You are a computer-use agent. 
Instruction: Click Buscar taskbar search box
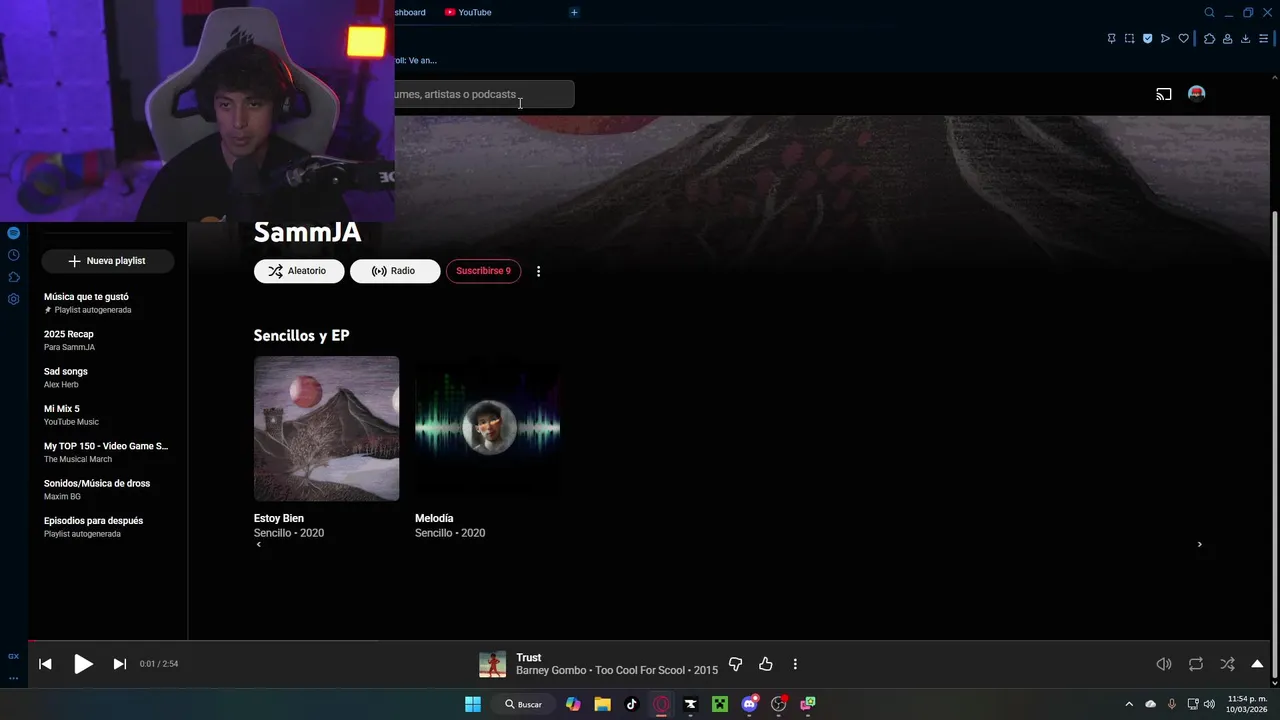coord(524,704)
